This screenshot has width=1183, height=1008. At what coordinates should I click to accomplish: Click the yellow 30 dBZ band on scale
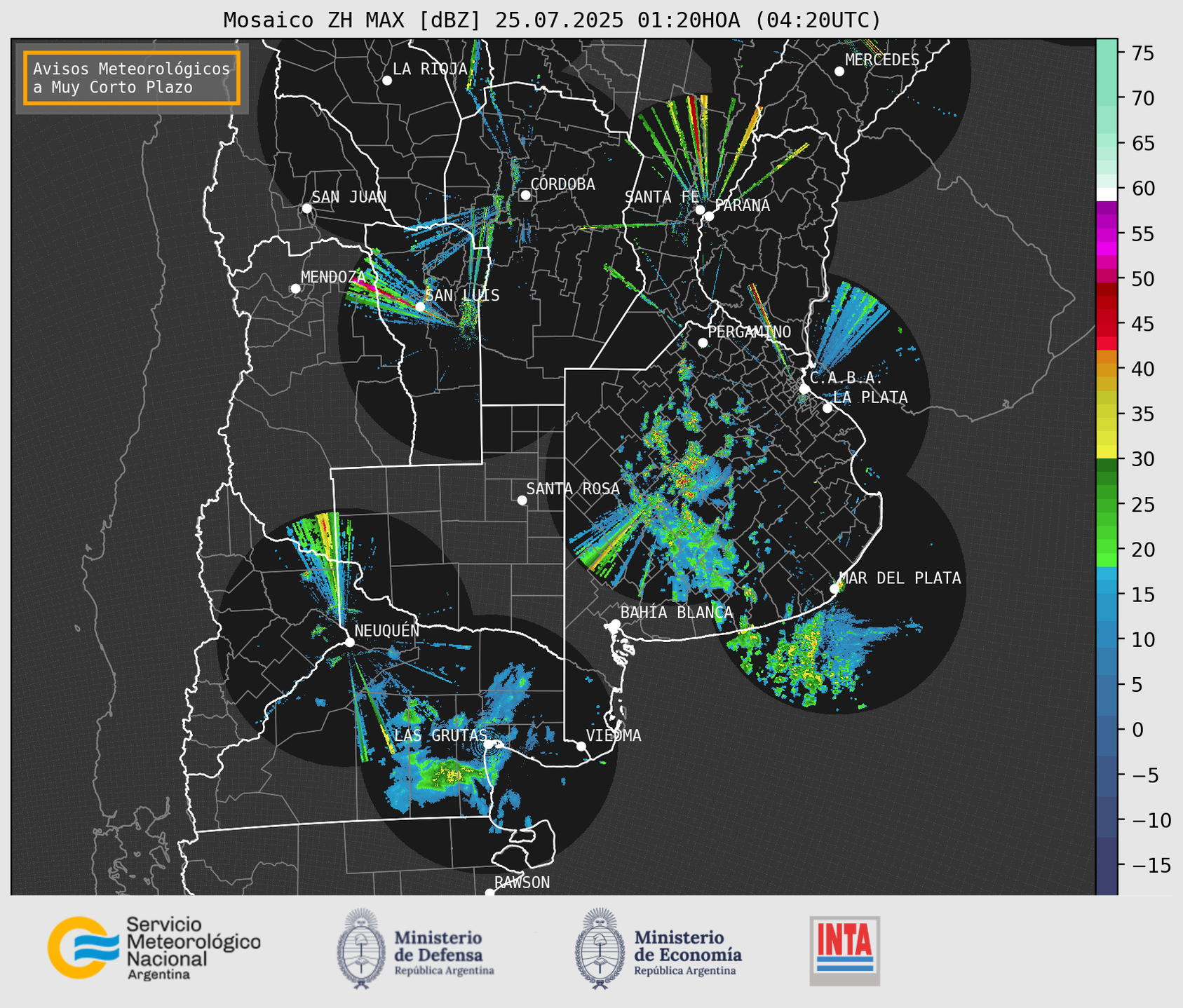tap(1107, 452)
